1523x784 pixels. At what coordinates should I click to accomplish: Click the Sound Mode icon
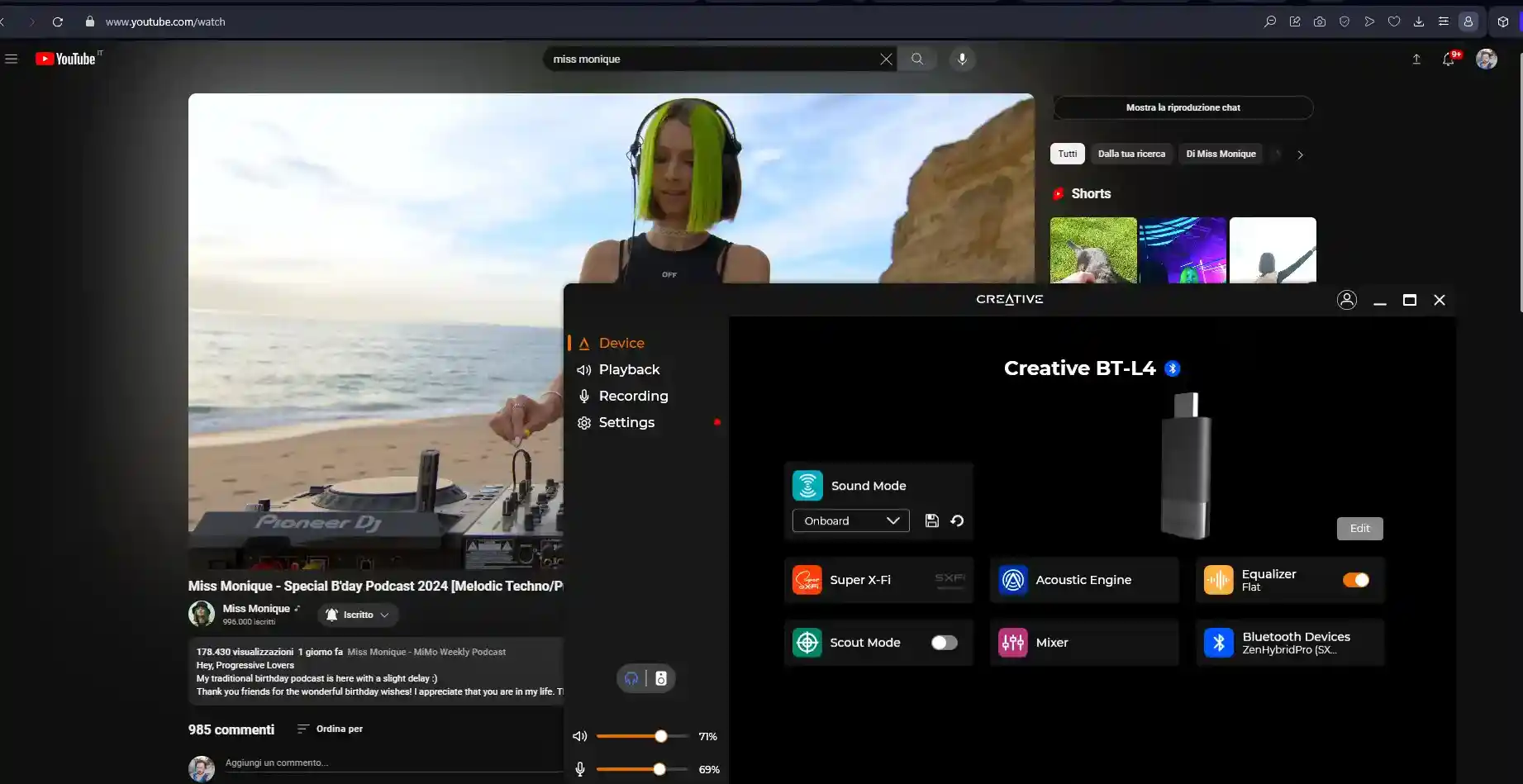(x=807, y=486)
